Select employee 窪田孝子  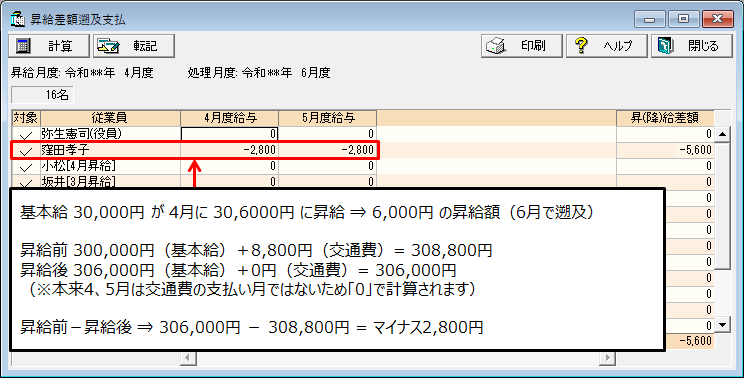[111, 150]
